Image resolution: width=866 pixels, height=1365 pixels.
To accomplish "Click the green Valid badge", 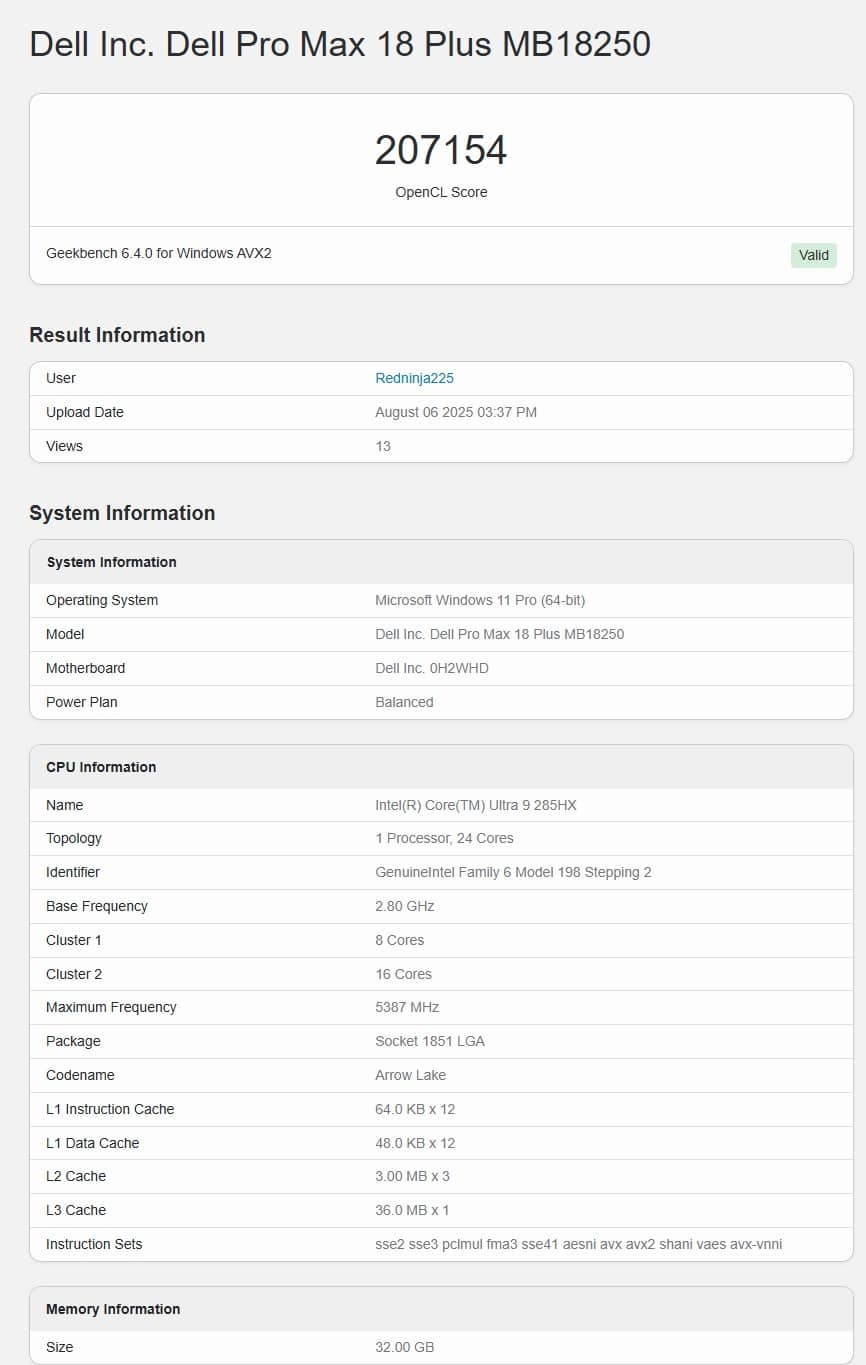I will coord(814,255).
